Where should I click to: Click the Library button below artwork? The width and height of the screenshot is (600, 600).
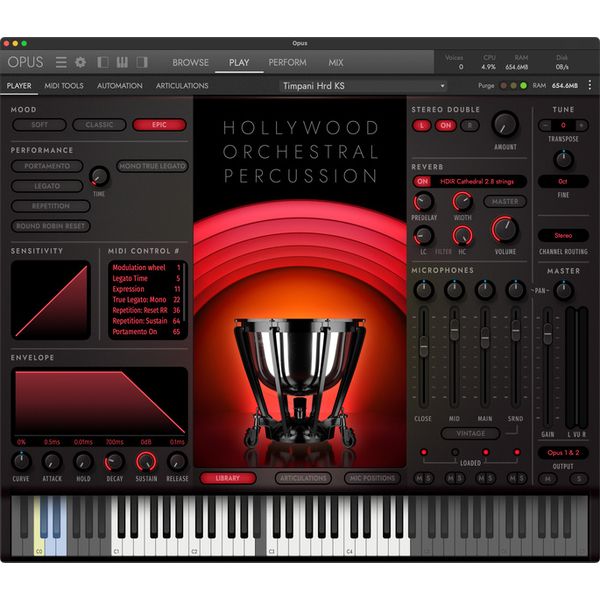[228, 478]
